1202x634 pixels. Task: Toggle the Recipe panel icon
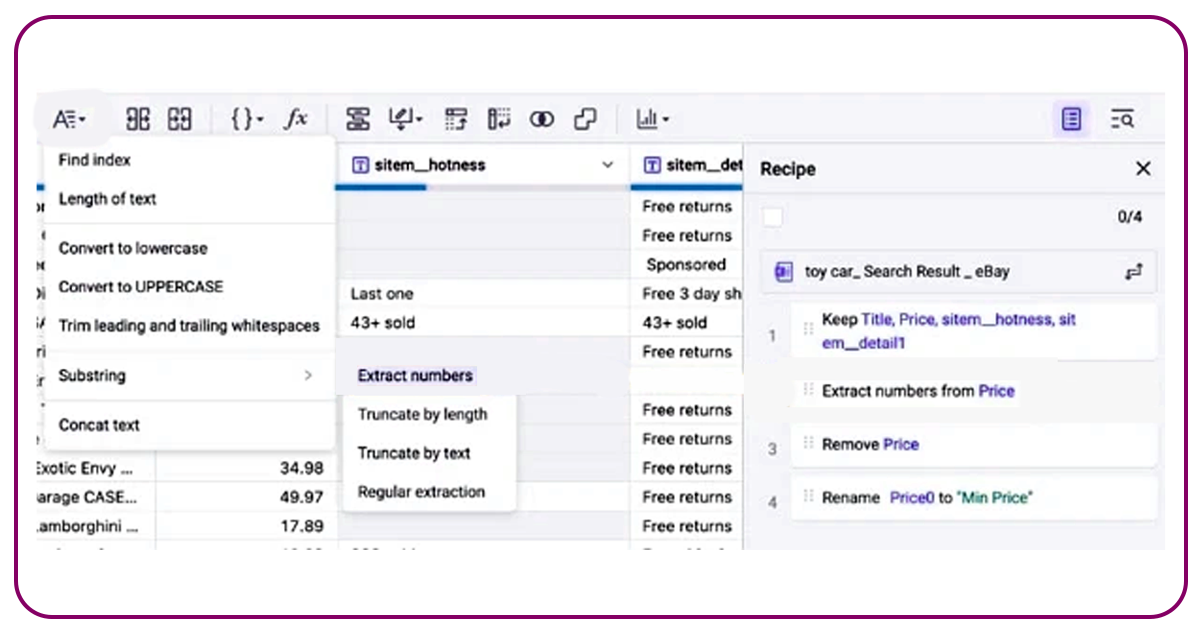click(x=1072, y=120)
